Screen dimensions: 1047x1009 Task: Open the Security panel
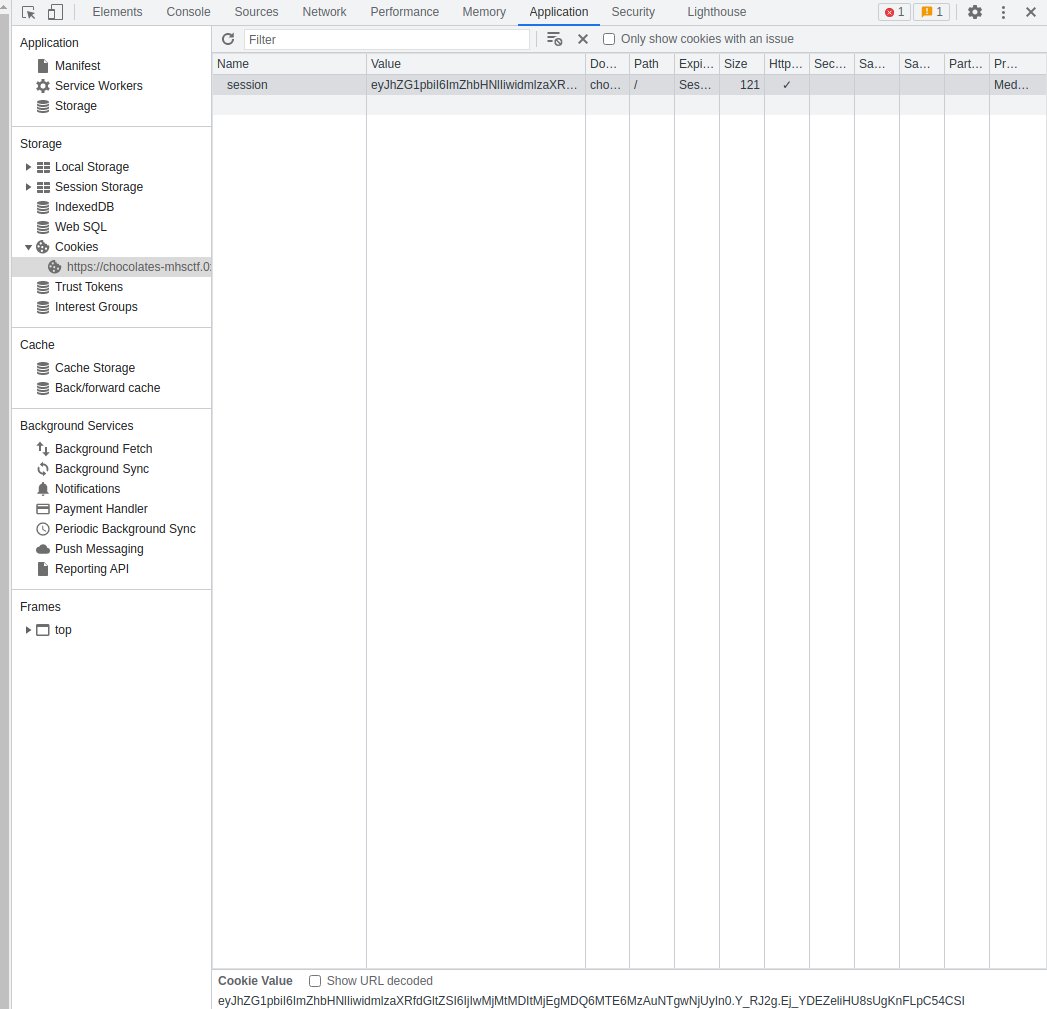pos(633,11)
